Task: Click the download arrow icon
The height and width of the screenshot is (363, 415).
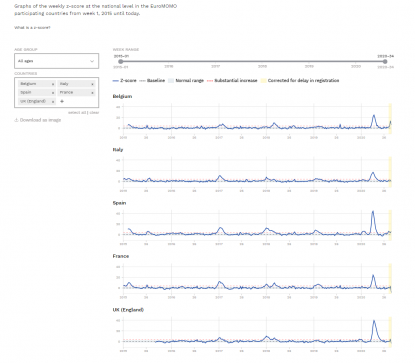Action: click(x=16, y=120)
